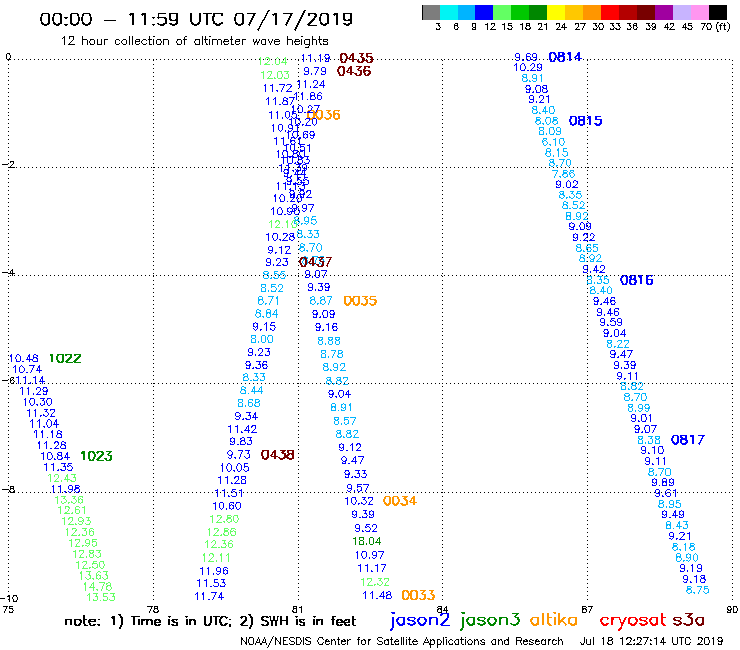
Task: Click the subtitle '12 hour collection of altimeter wave heights'
Action: tap(194, 41)
